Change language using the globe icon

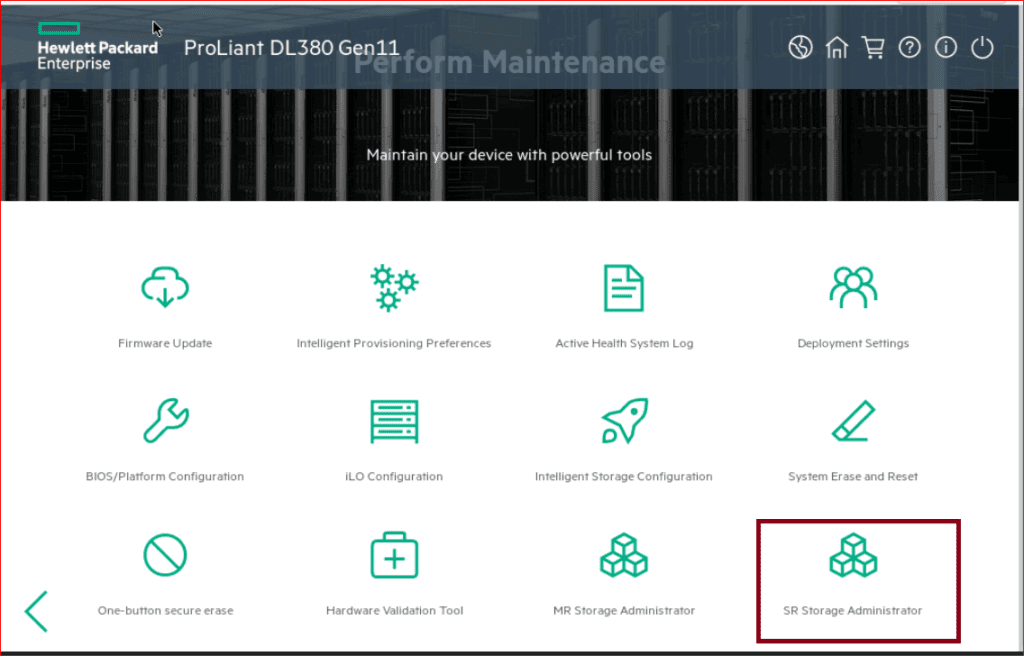(x=800, y=48)
